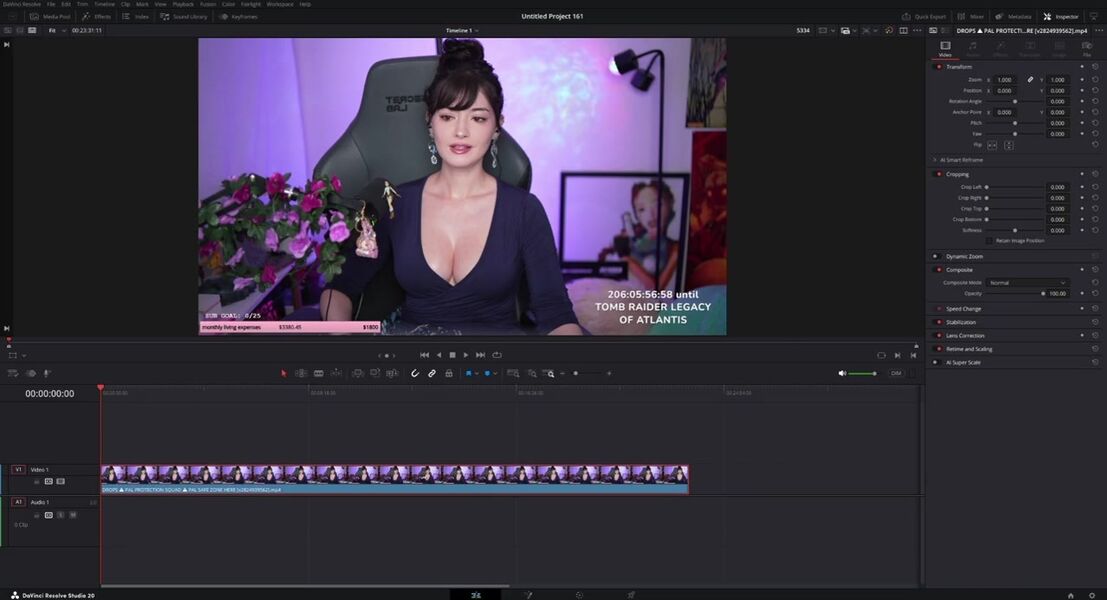1107x600 pixels.
Task: Open the Edit Index panel
Action: [x=136, y=16]
